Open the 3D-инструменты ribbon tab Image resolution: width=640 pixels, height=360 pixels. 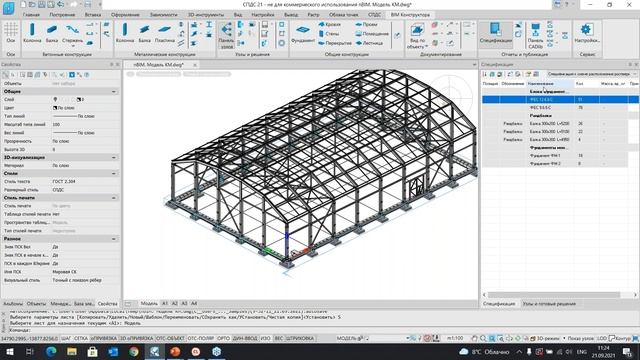(x=206, y=15)
